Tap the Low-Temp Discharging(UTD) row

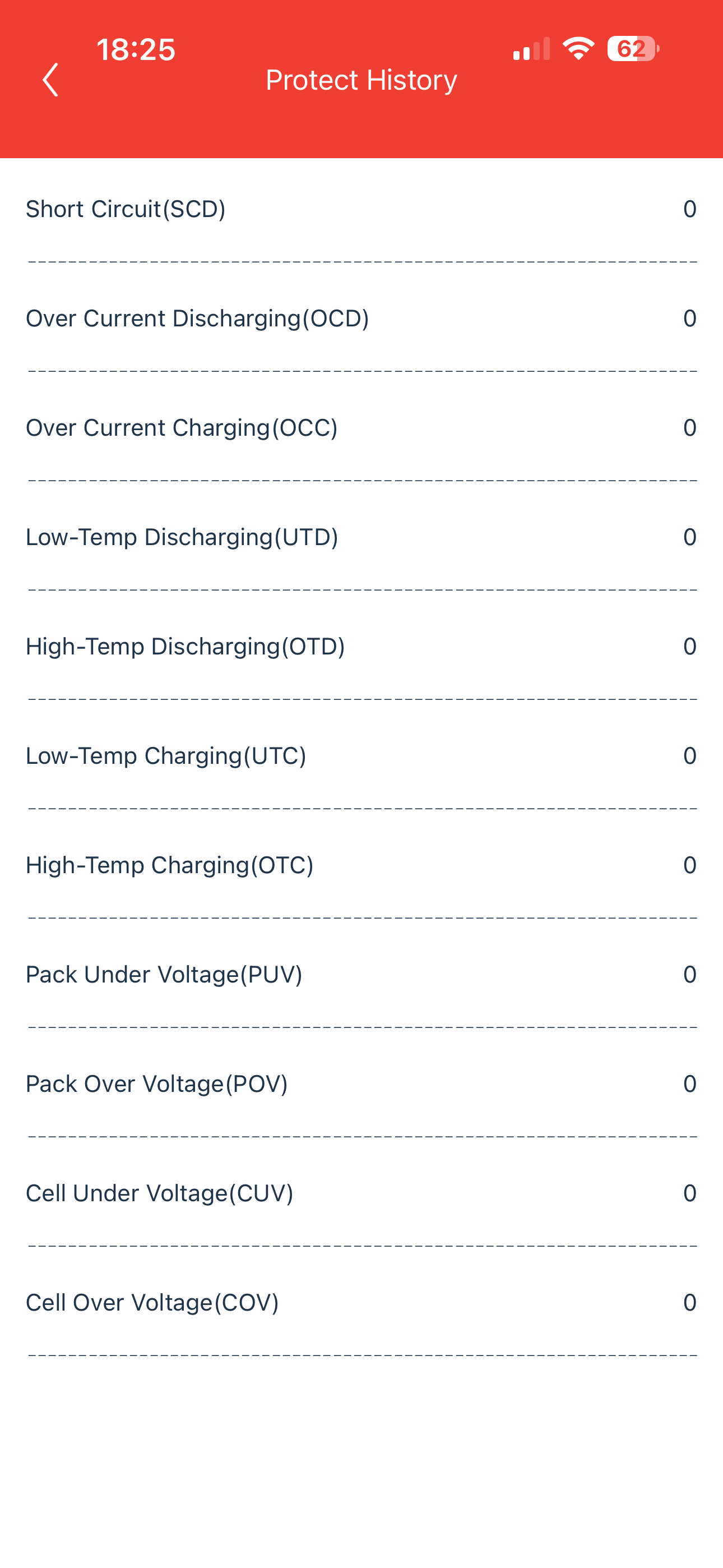point(361,537)
